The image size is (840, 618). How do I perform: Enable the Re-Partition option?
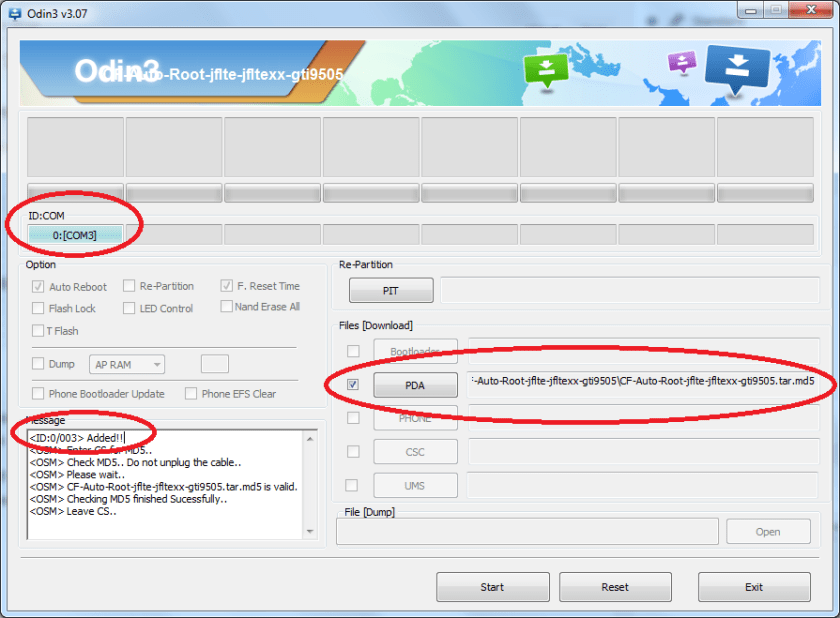pyautogui.click(x=130, y=286)
